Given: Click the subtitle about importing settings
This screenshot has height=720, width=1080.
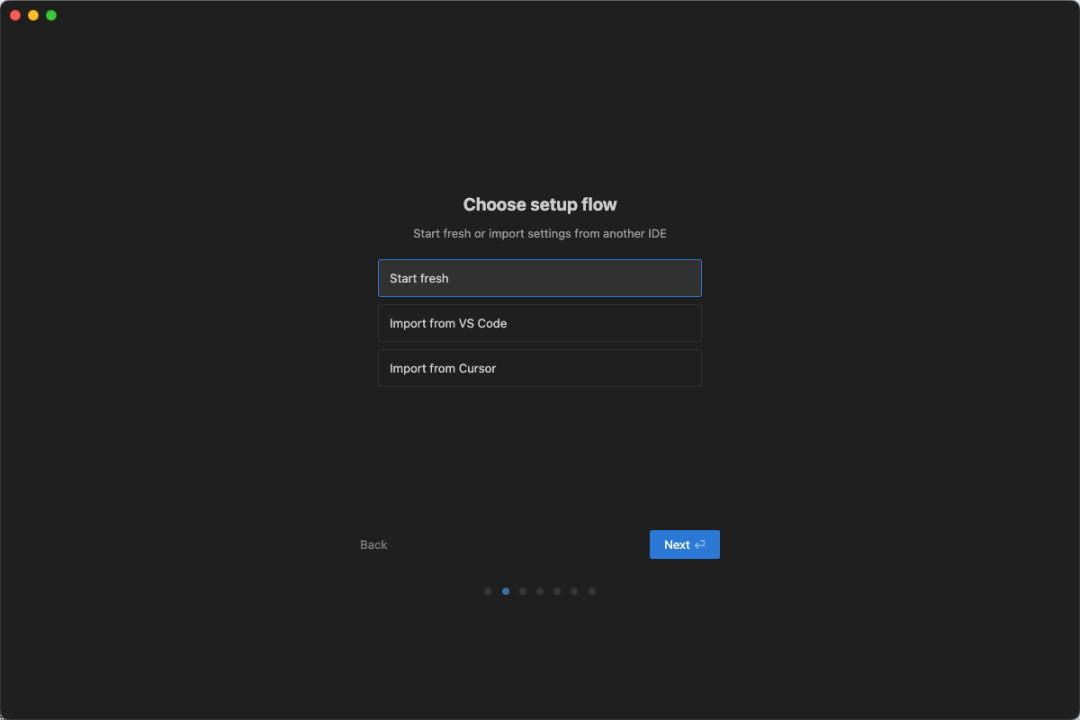Looking at the screenshot, I should [x=539, y=233].
